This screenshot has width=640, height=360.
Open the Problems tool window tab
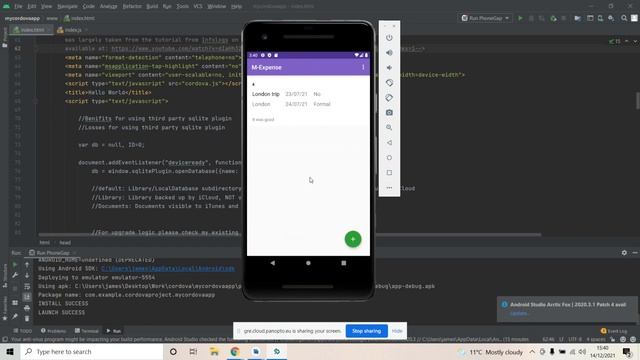click(x=53, y=331)
